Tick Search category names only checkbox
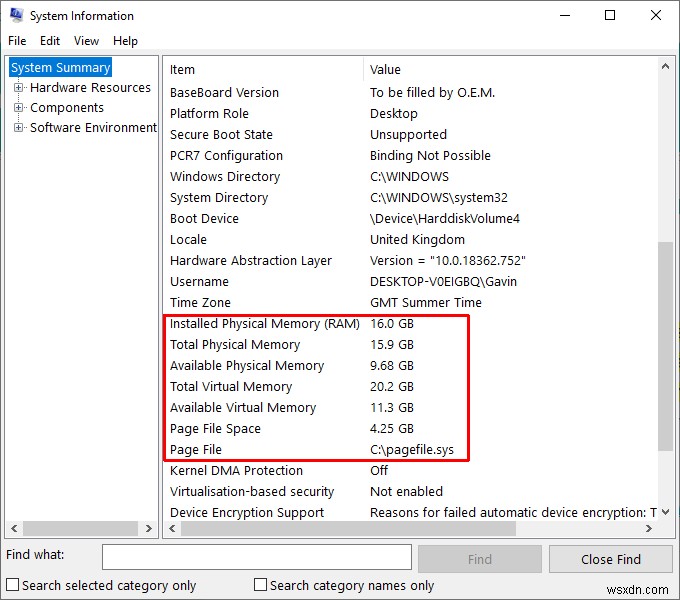This screenshot has height=600, width=680. (x=260, y=584)
